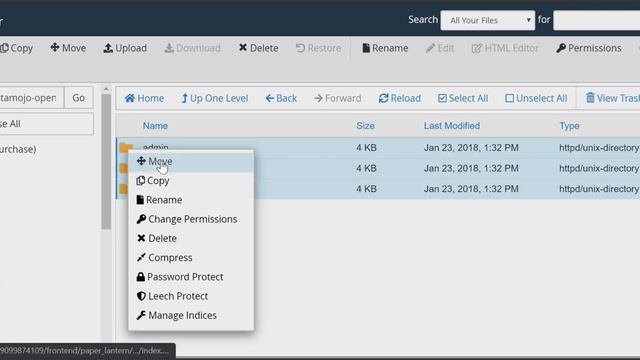This screenshot has height=360, width=640.
Task: Navigate Forward in file manager
Action: pyautogui.click(x=338, y=98)
